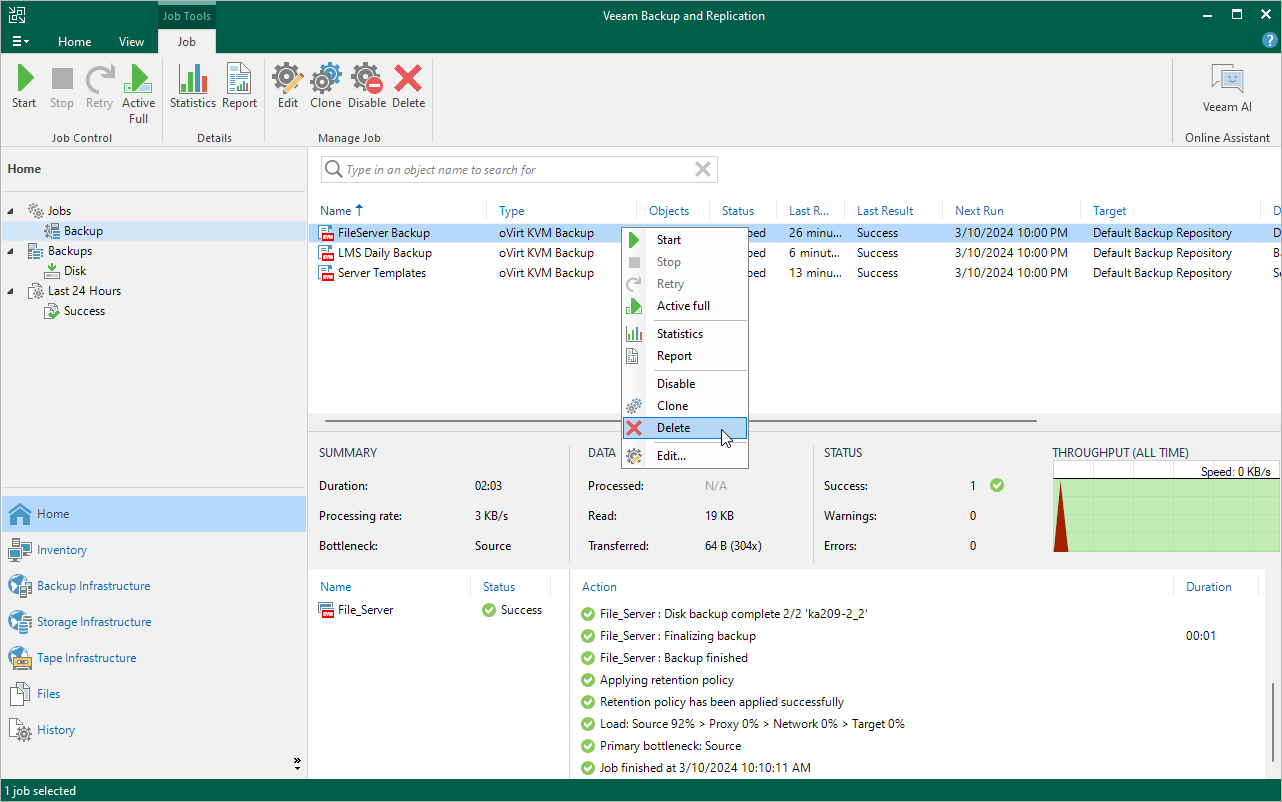Image resolution: width=1282 pixels, height=802 pixels.
Task: Switch to the Home ribbon tab
Action: [x=75, y=42]
